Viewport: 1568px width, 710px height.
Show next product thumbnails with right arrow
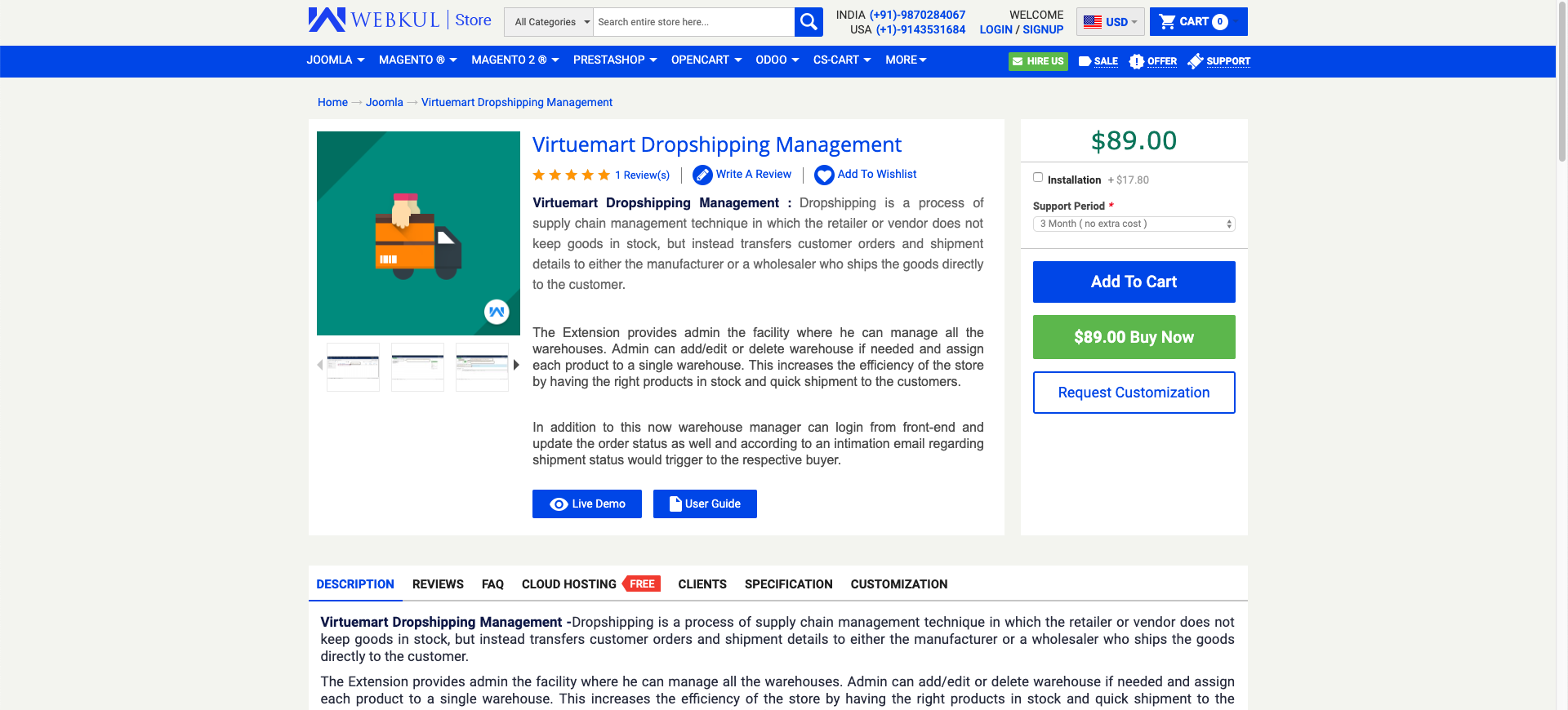tap(516, 365)
